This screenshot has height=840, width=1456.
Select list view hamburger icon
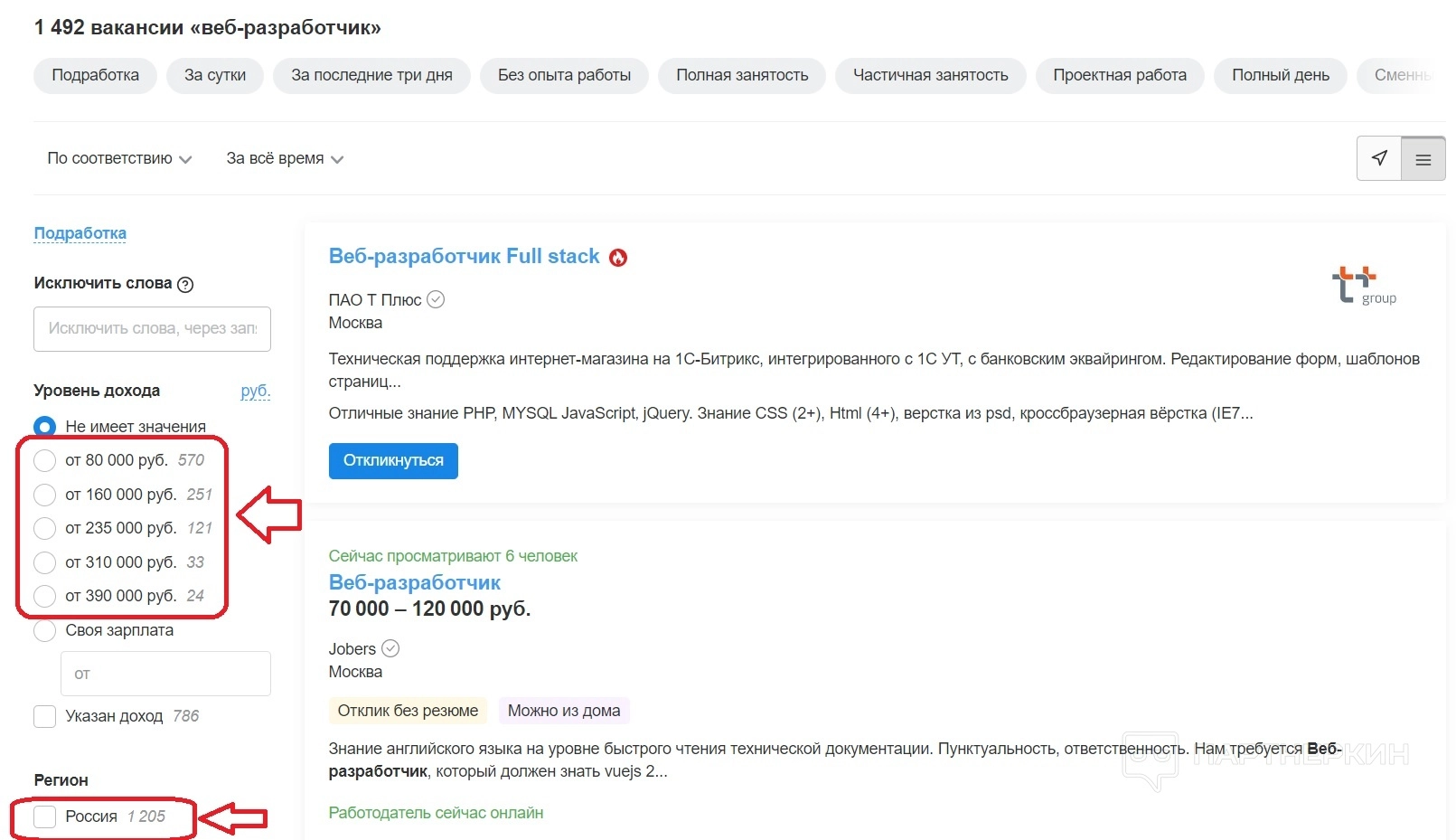tap(1423, 159)
